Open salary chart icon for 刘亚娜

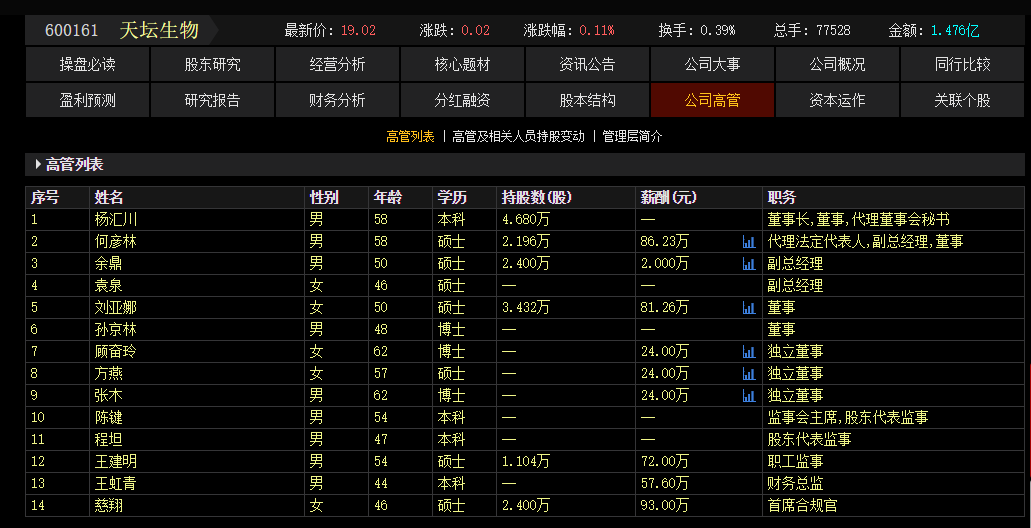pos(748,308)
